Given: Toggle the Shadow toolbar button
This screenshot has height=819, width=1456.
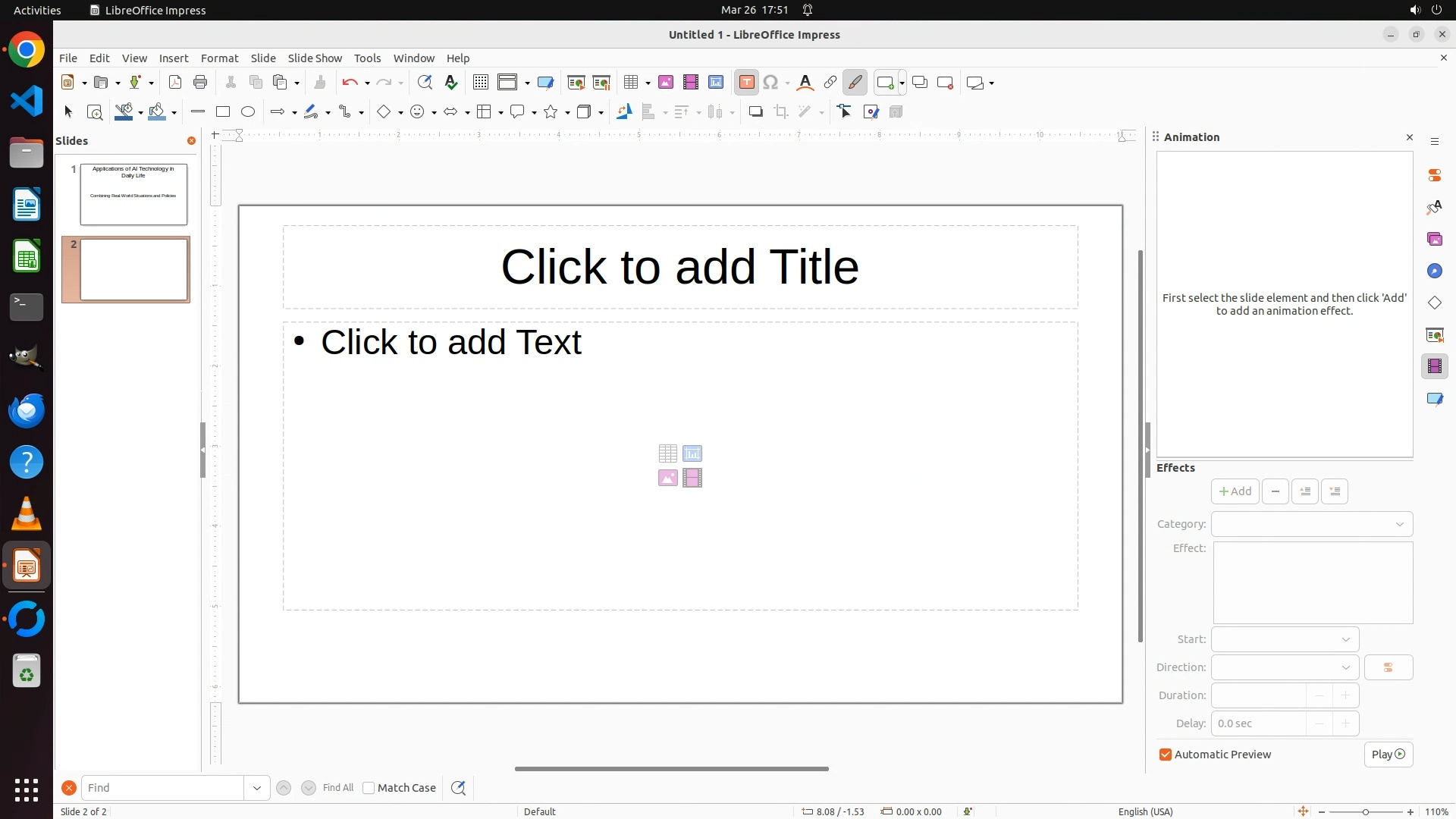Looking at the screenshot, I should [755, 112].
